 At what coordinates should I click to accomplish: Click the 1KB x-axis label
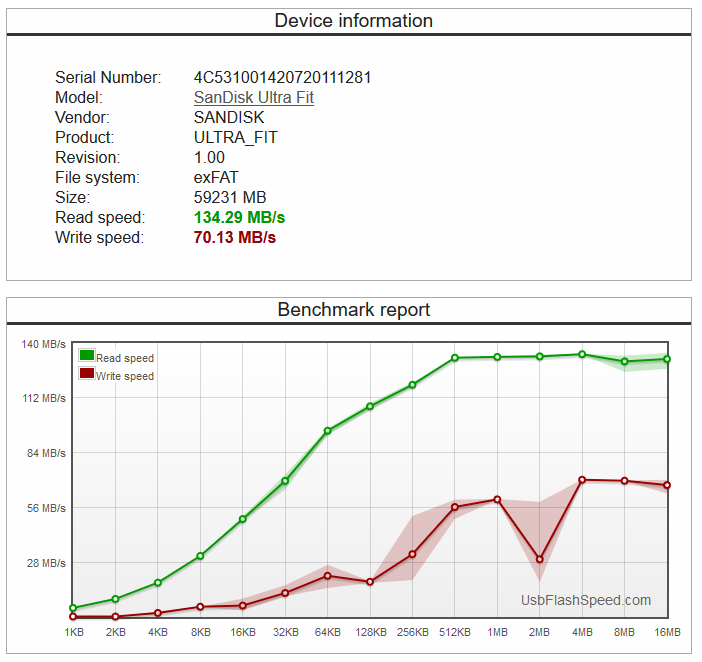click(74, 632)
